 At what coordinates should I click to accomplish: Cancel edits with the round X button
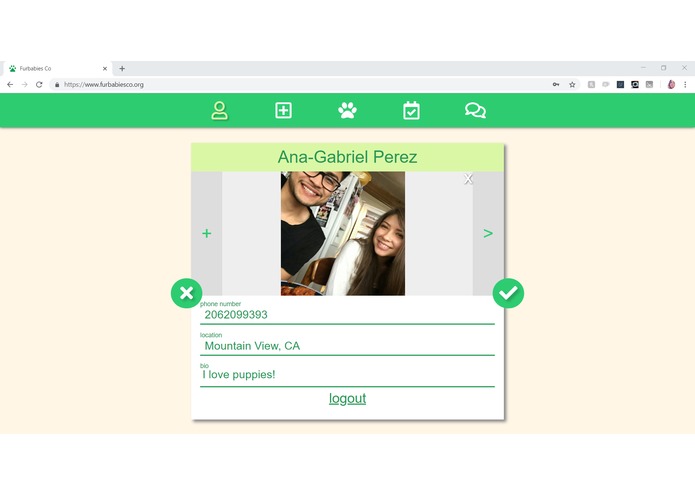pyautogui.click(x=187, y=293)
